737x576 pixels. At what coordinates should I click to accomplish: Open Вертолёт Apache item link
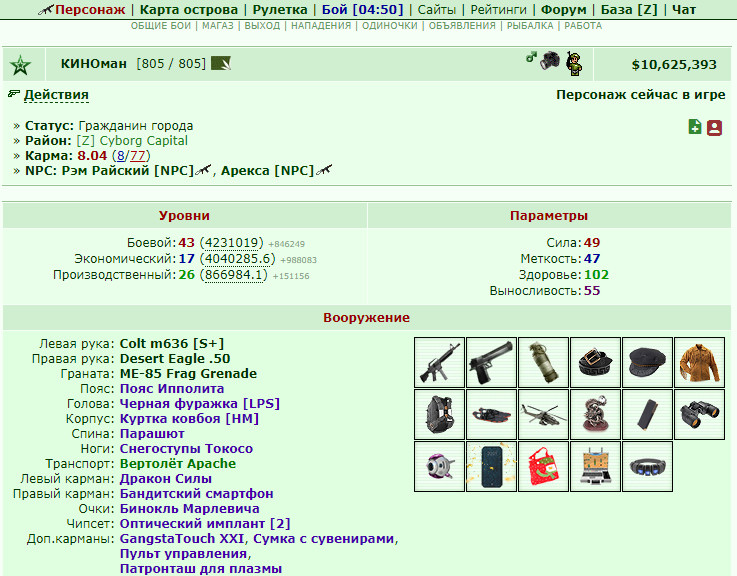pos(178,464)
